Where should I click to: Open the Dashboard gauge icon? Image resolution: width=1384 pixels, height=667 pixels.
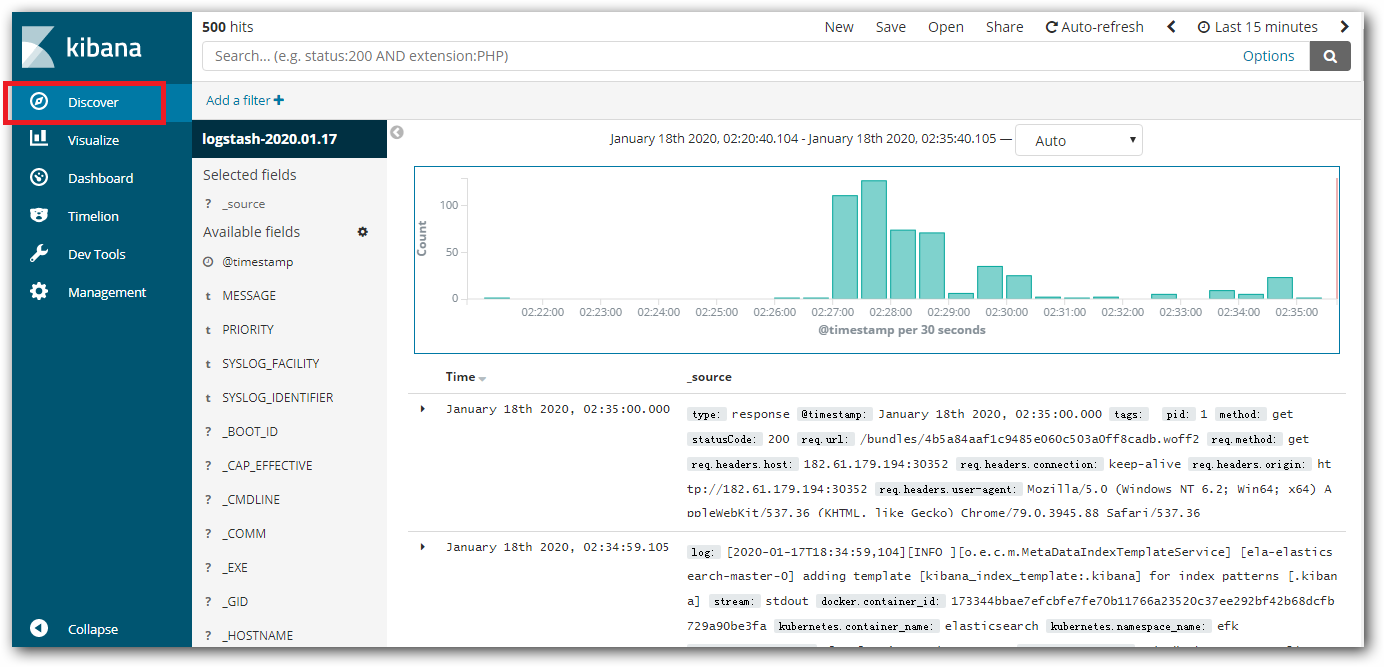coord(39,177)
